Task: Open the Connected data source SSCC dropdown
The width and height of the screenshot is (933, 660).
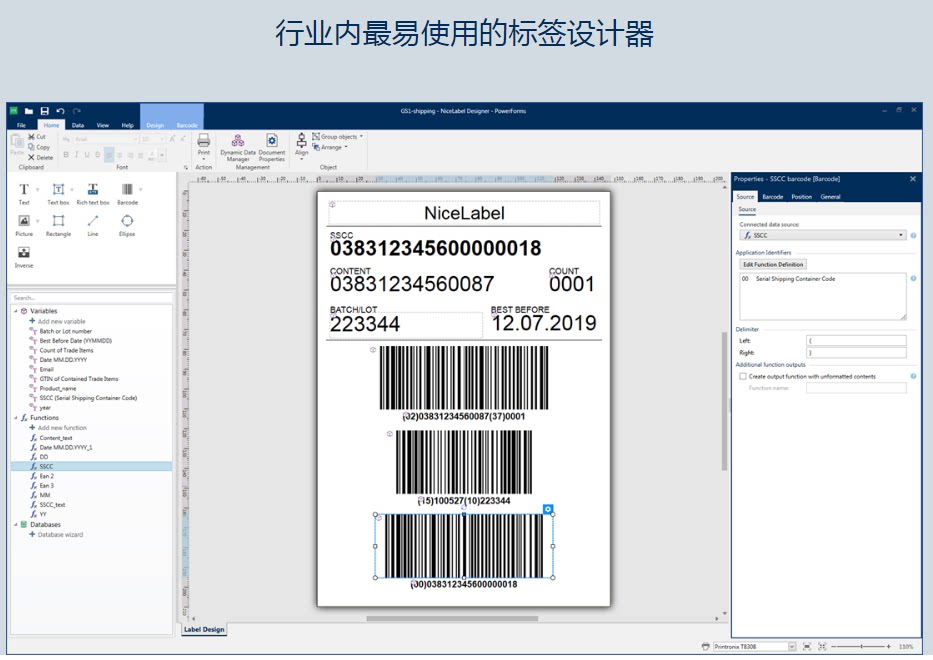Action: [823, 236]
